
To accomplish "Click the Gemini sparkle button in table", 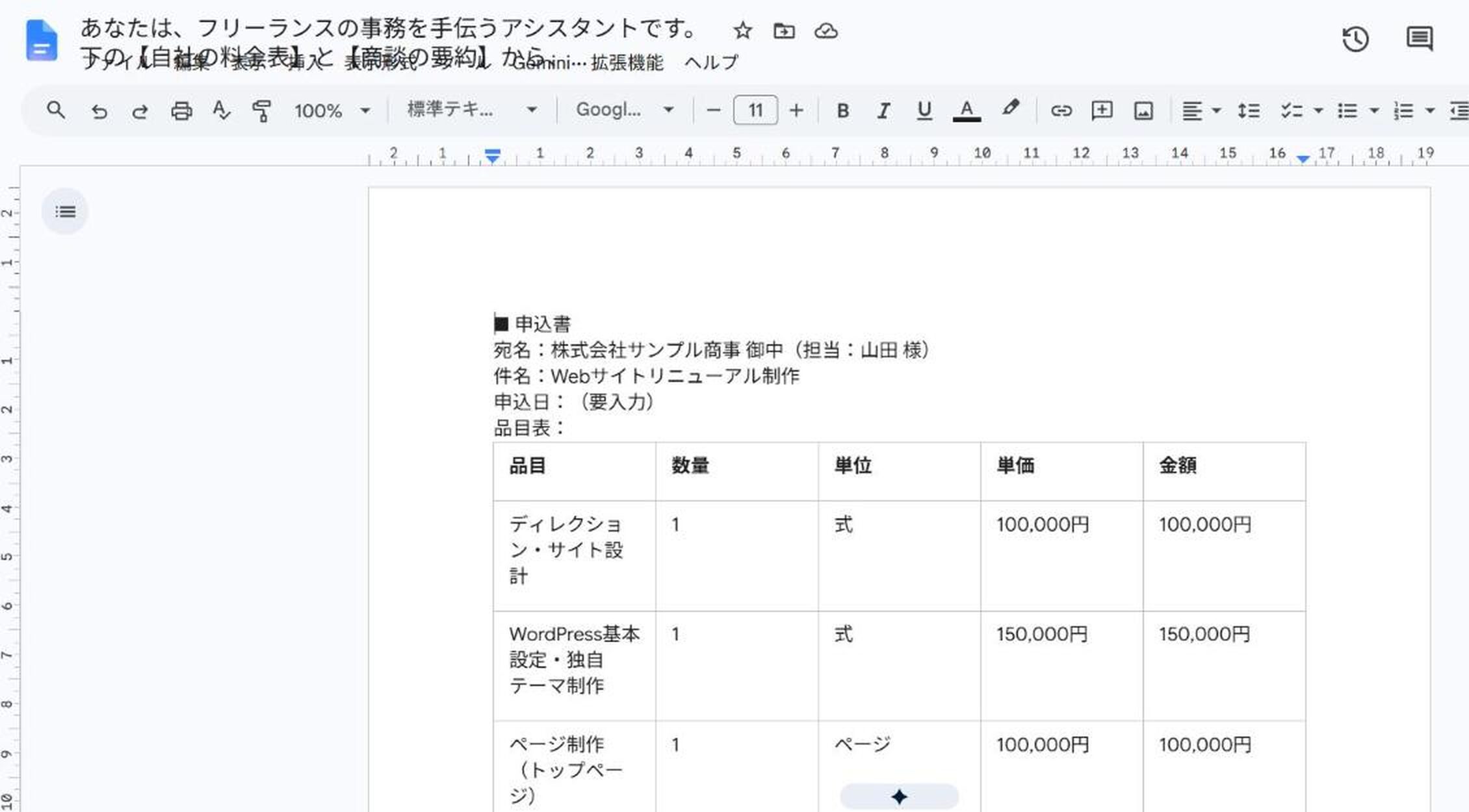I will [x=899, y=796].
